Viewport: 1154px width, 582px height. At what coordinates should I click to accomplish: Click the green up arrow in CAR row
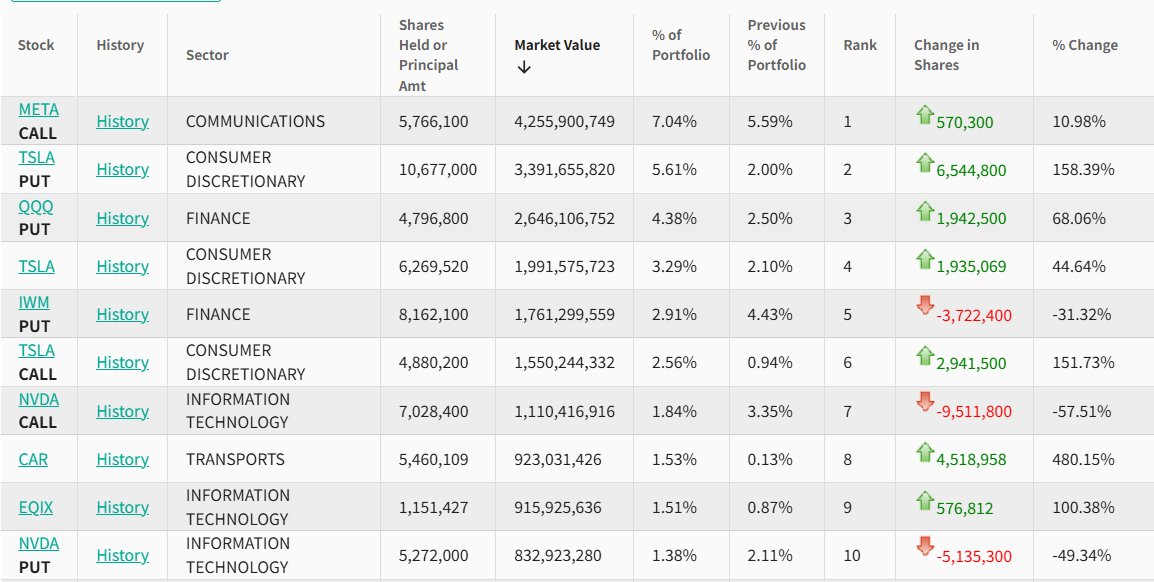(924, 452)
